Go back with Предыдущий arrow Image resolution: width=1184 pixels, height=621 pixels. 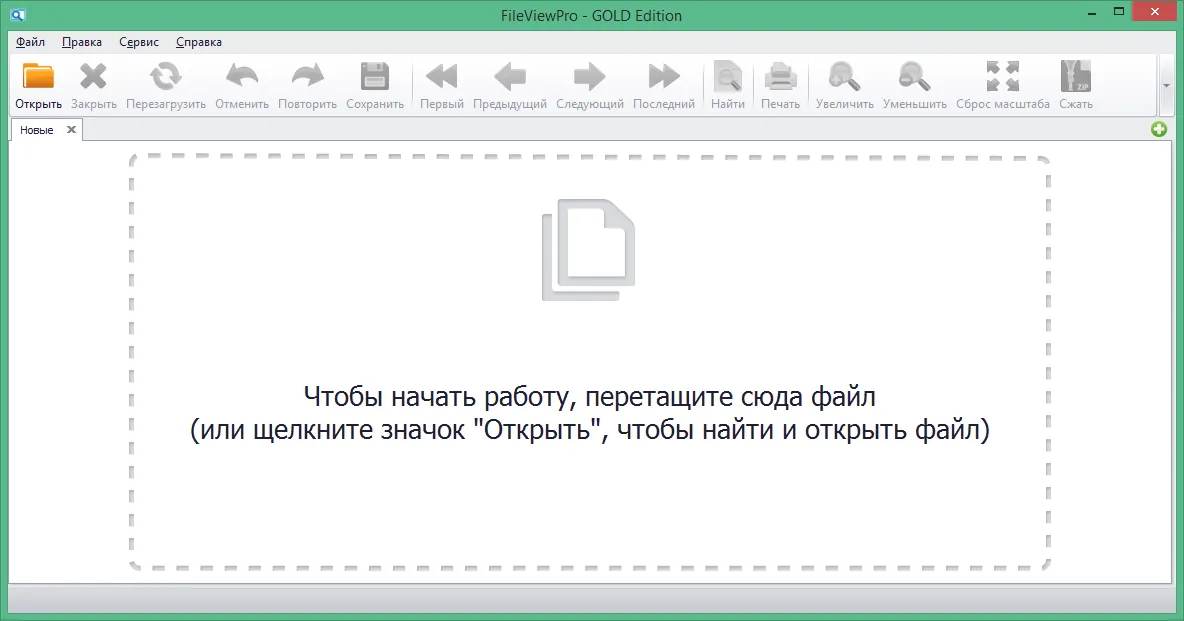[x=510, y=77]
